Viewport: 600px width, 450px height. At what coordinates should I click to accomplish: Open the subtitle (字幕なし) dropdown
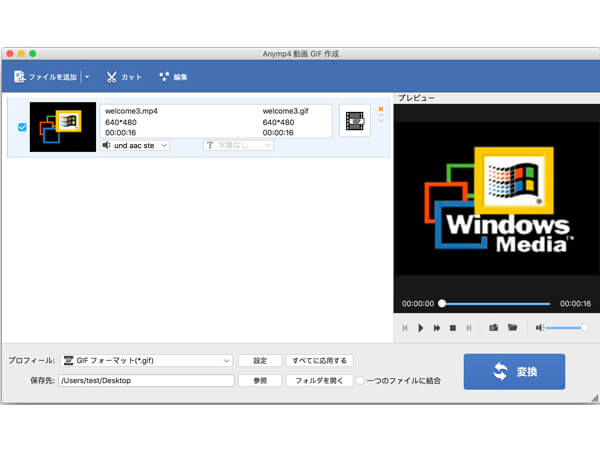238,145
